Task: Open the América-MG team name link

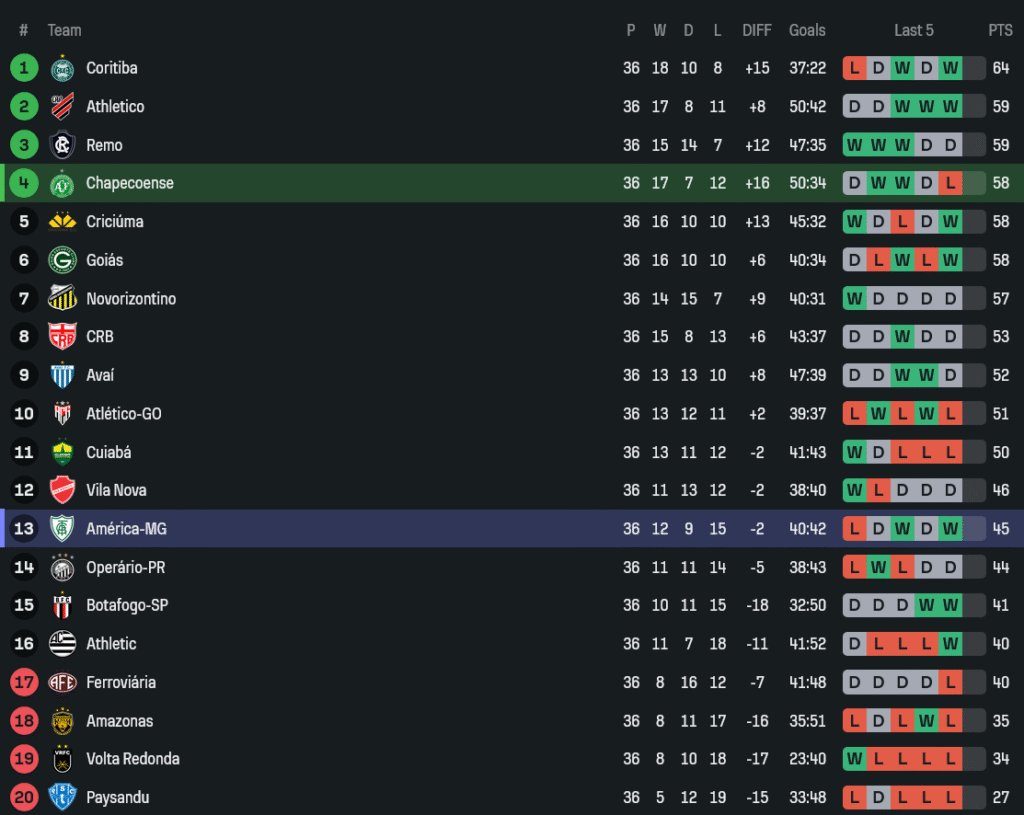Action: 126,529
